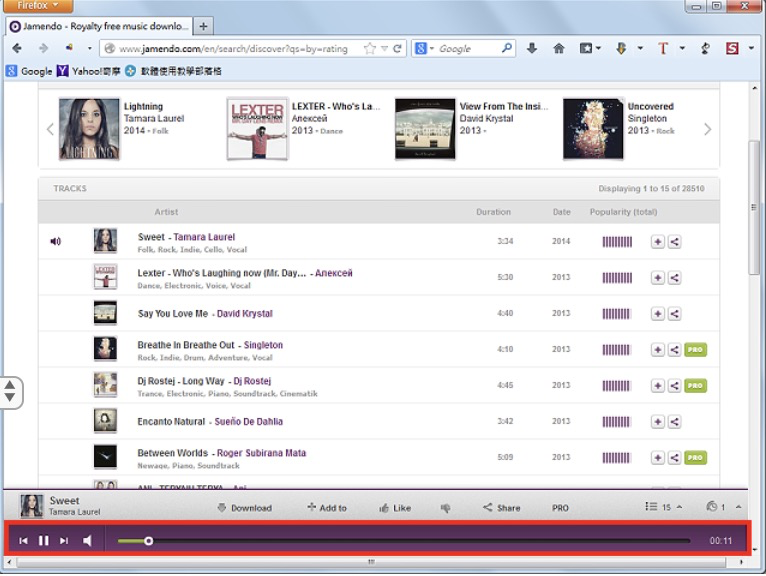Click PRO badge on Dj Rostej row
The image size is (766, 576).
point(695,385)
